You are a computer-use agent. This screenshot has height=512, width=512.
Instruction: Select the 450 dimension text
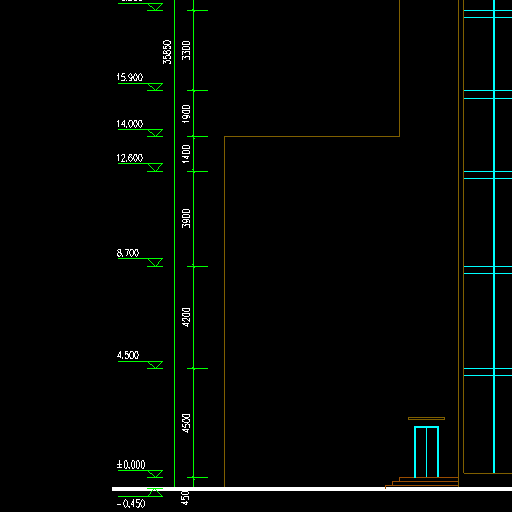[185, 498]
